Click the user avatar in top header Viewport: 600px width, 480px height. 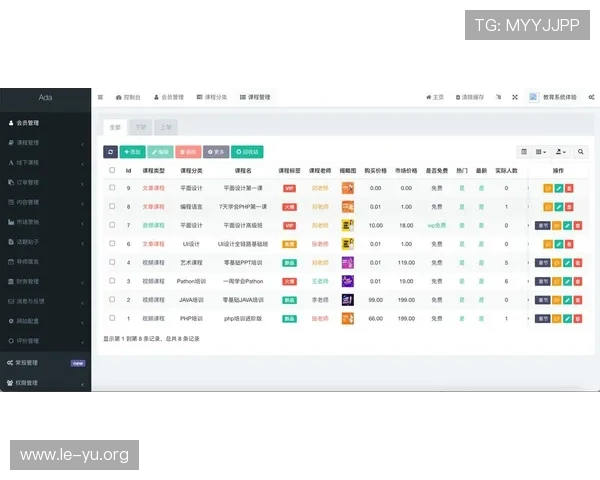click(x=533, y=97)
